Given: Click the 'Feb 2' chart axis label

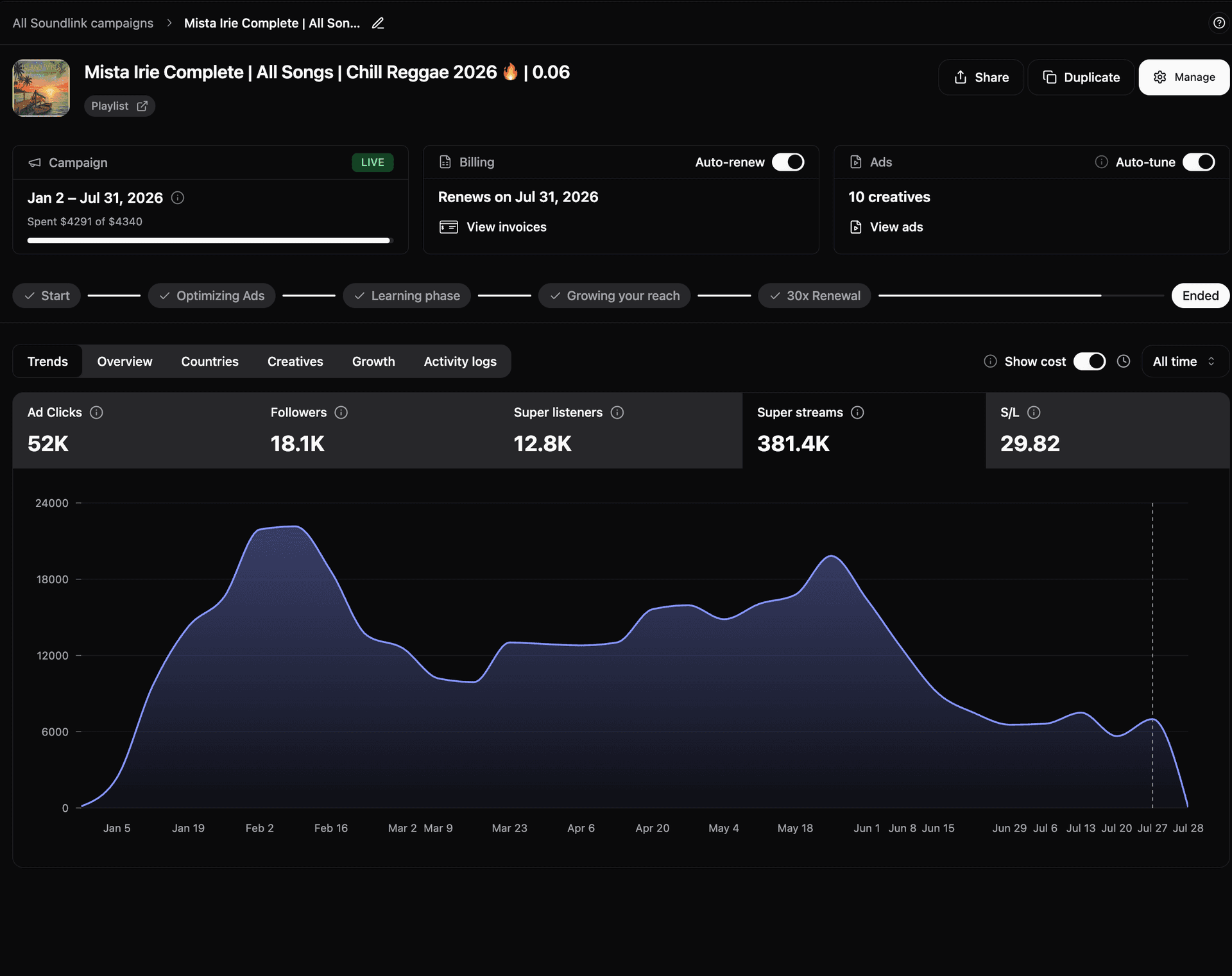Looking at the screenshot, I should [259, 828].
